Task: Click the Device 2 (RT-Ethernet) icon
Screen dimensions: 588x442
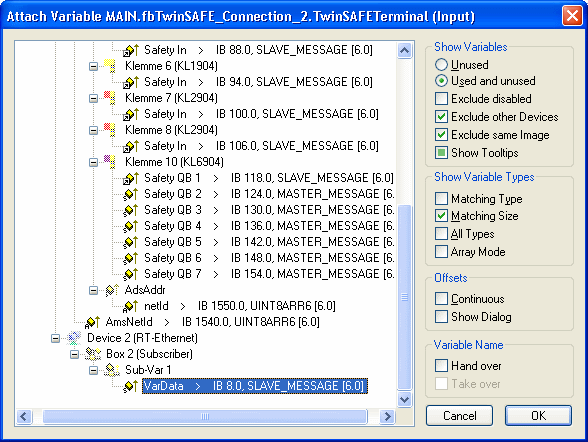Action: point(74,338)
